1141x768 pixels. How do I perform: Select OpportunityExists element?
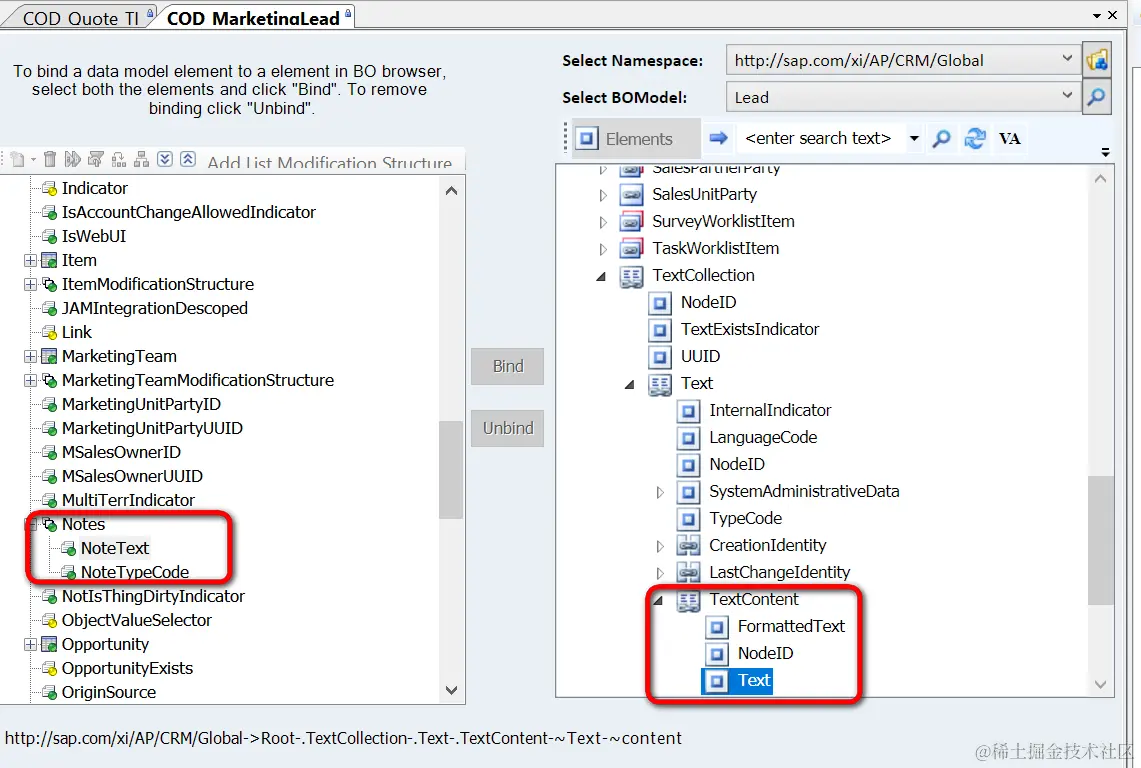[x=127, y=668]
